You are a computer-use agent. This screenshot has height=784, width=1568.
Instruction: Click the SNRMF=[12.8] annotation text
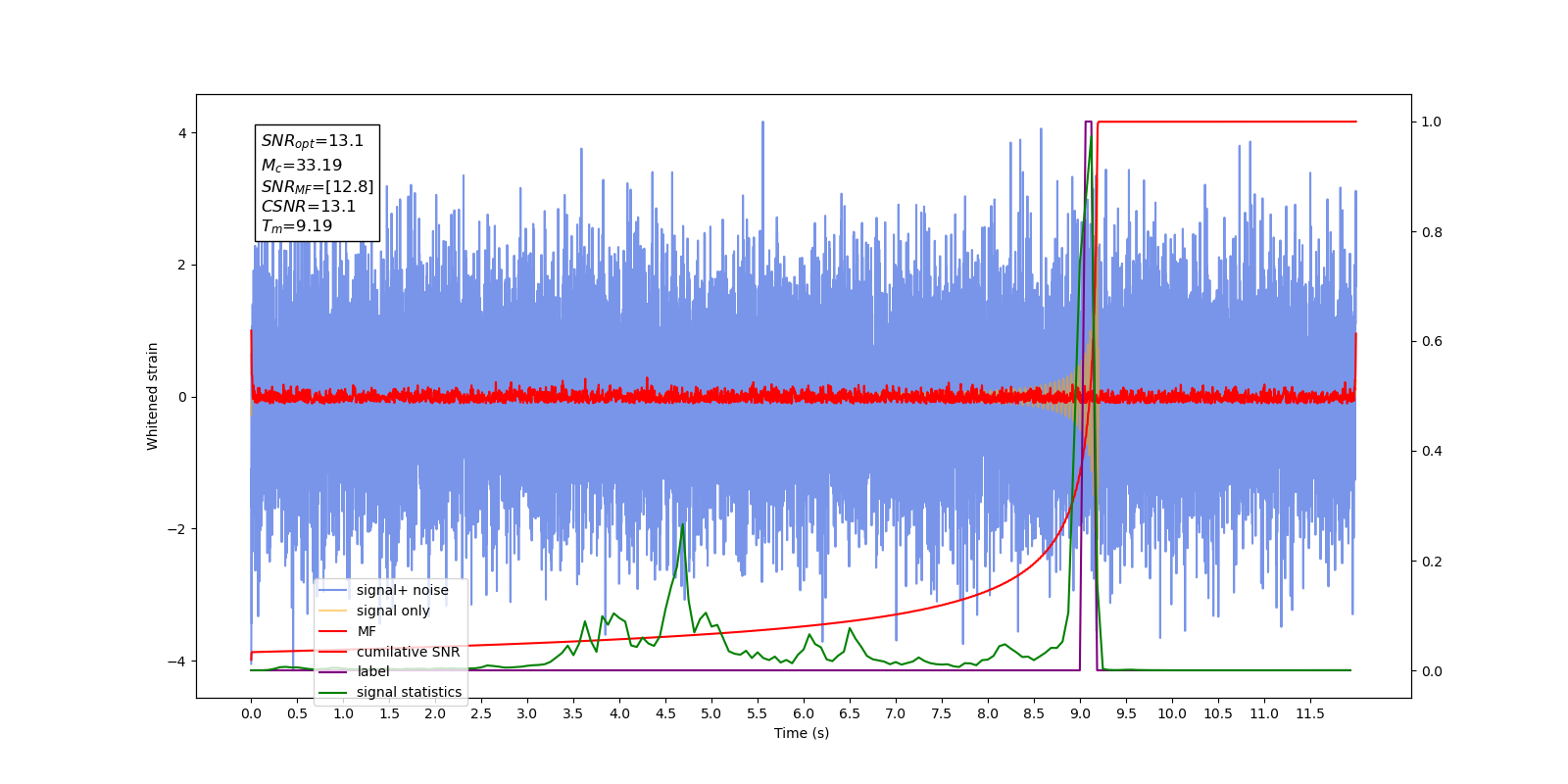pyautogui.click(x=318, y=186)
